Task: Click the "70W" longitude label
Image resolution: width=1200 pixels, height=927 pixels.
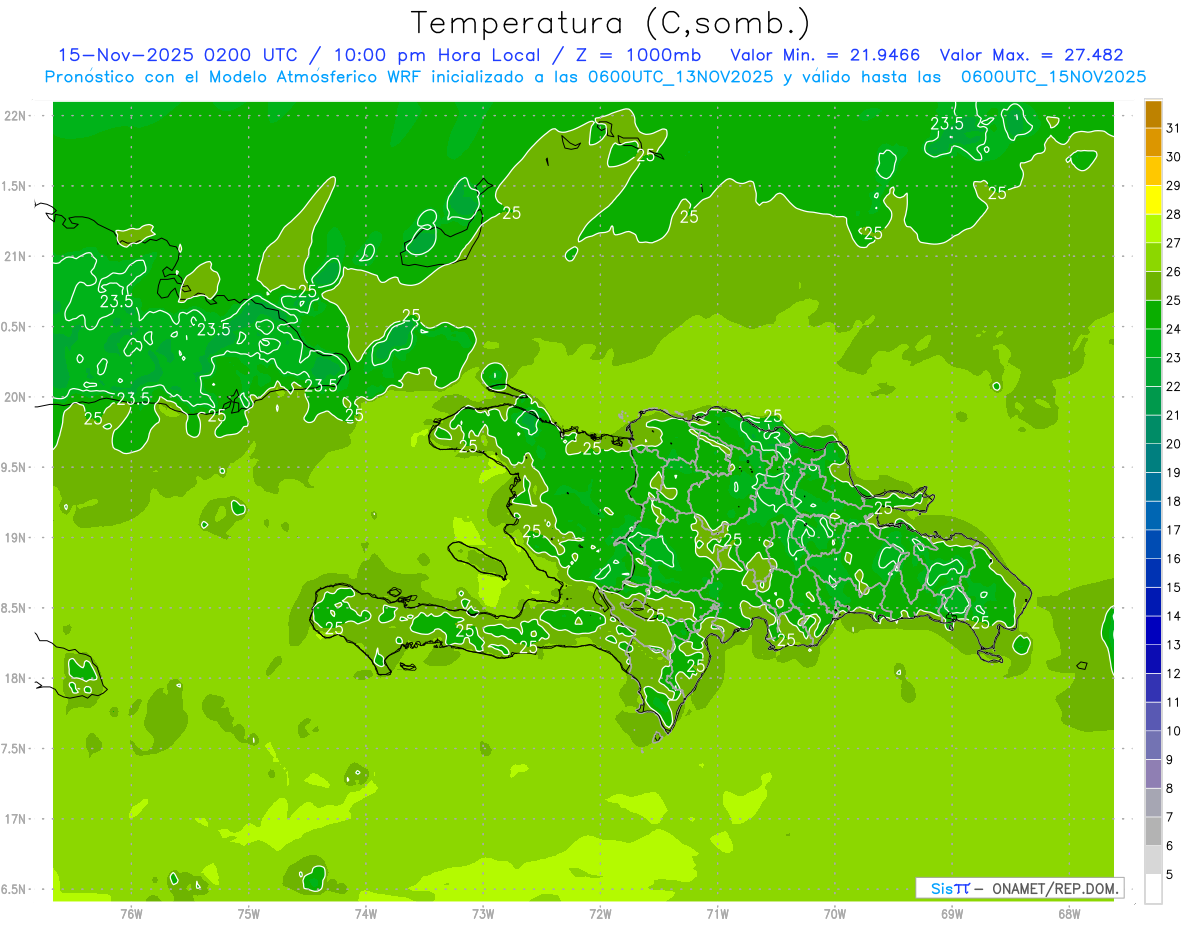Action: pyautogui.click(x=835, y=914)
